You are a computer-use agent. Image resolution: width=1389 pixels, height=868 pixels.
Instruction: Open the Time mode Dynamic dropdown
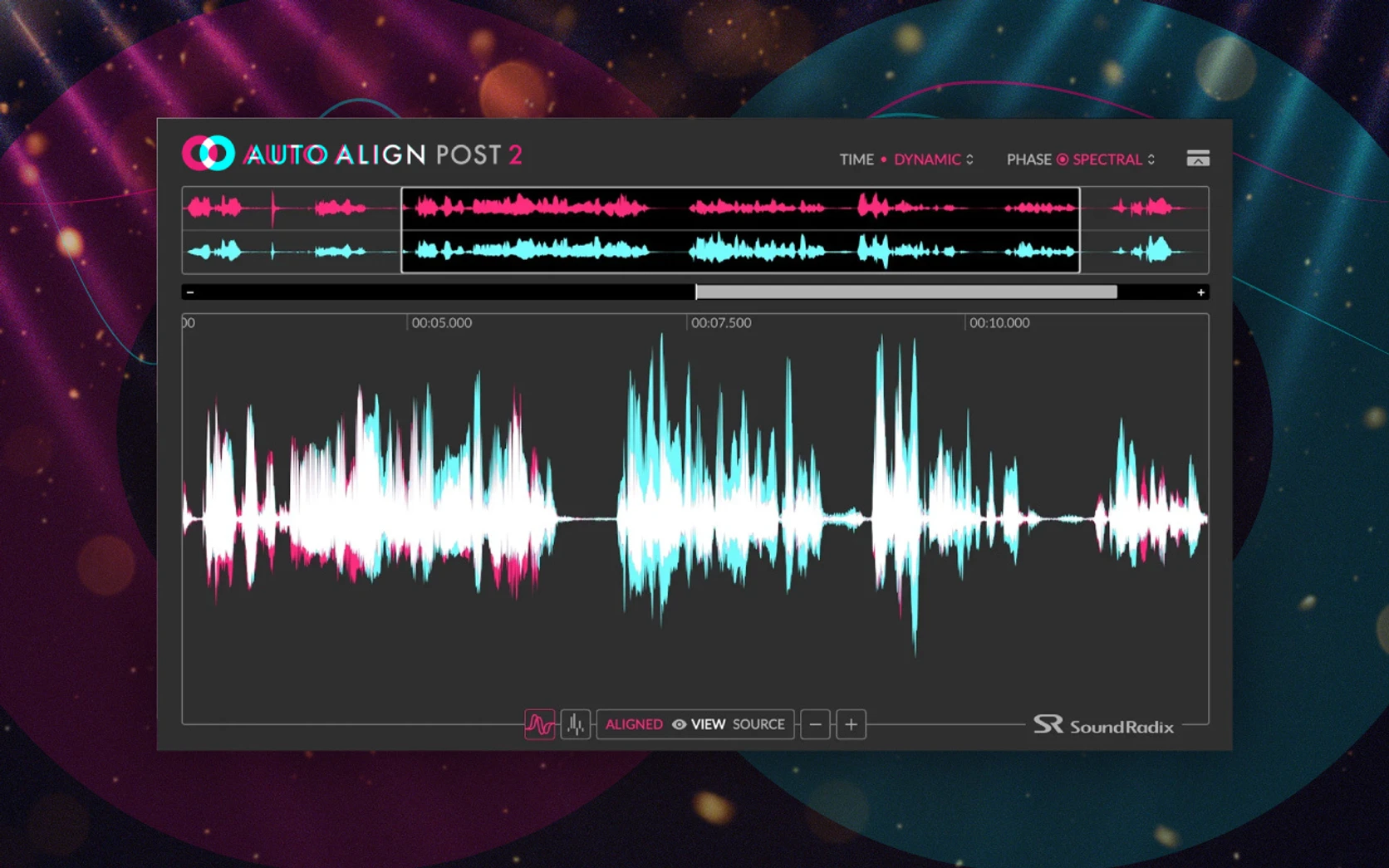[927, 159]
